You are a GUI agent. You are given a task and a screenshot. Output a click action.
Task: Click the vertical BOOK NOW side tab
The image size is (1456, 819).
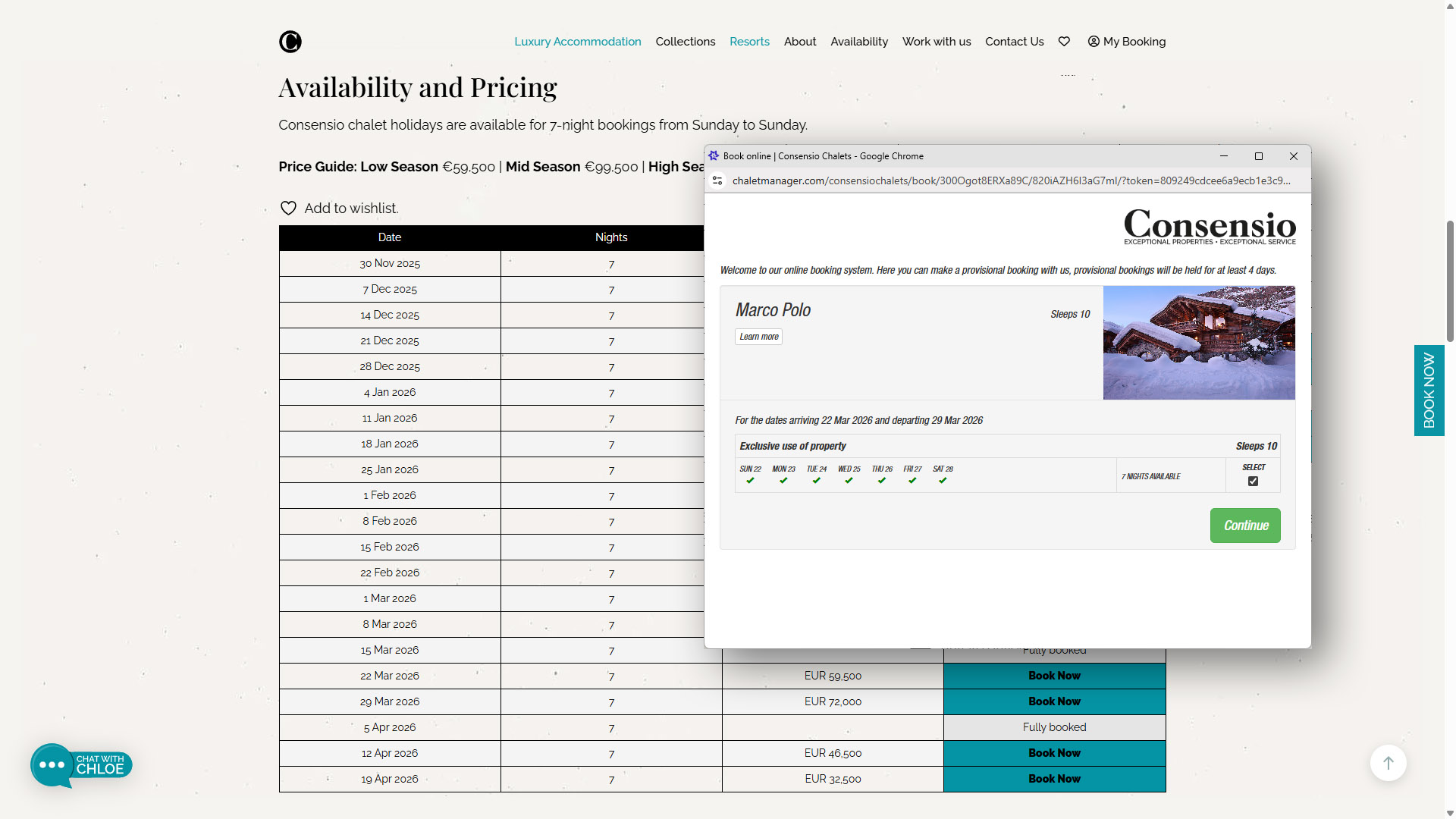point(1429,391)
